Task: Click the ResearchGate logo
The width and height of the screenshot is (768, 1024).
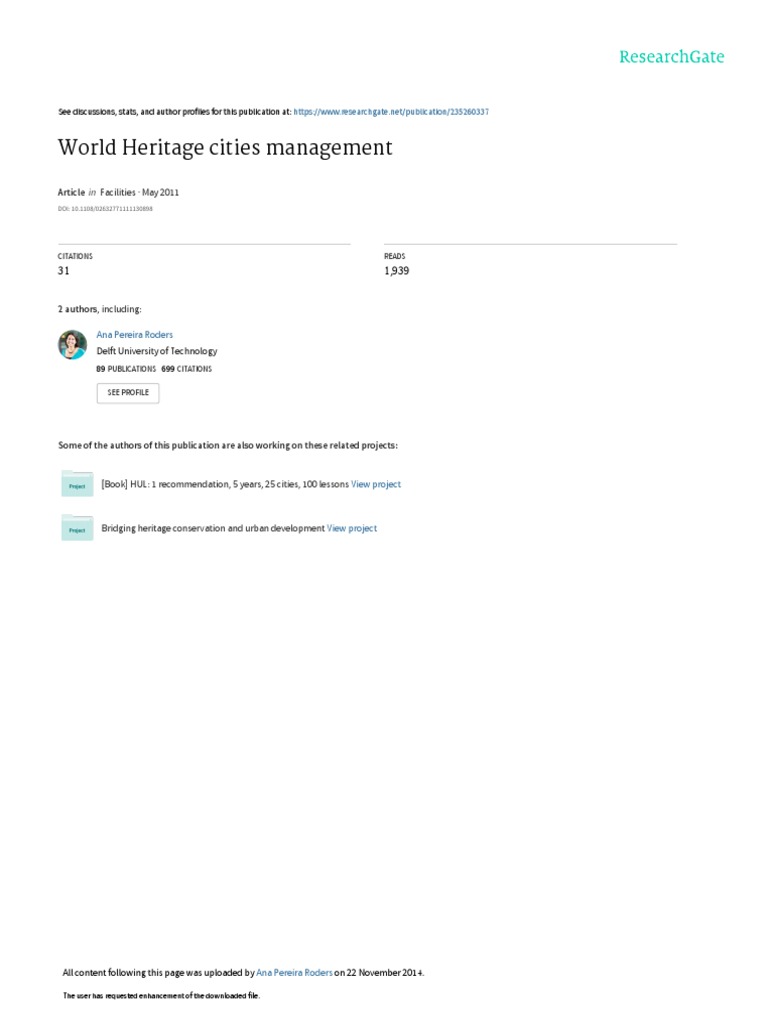Action: point(671,57)
